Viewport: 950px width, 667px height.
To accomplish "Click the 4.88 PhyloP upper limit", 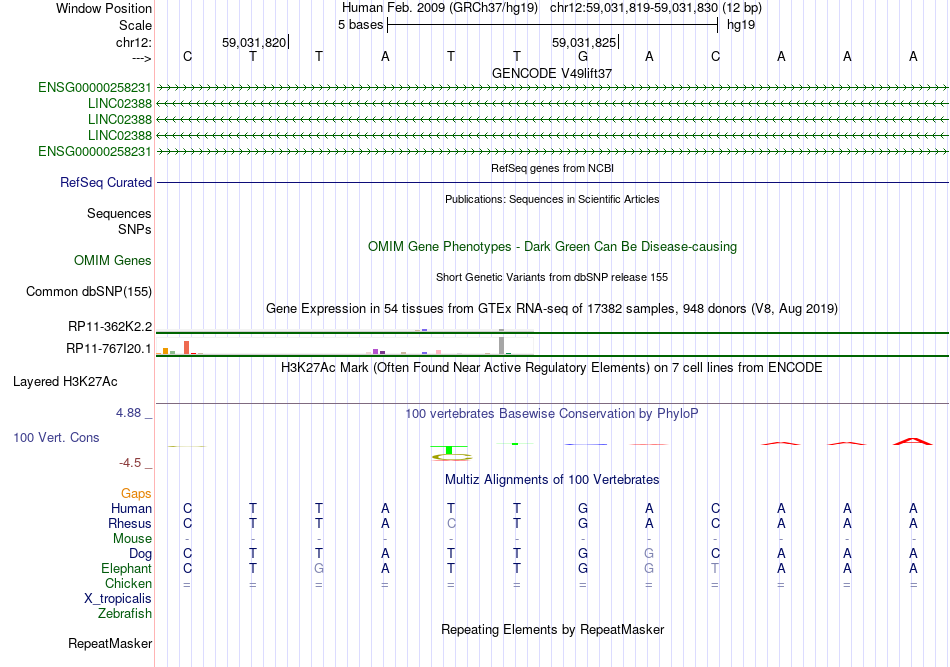I will click(x=128, y=413).
